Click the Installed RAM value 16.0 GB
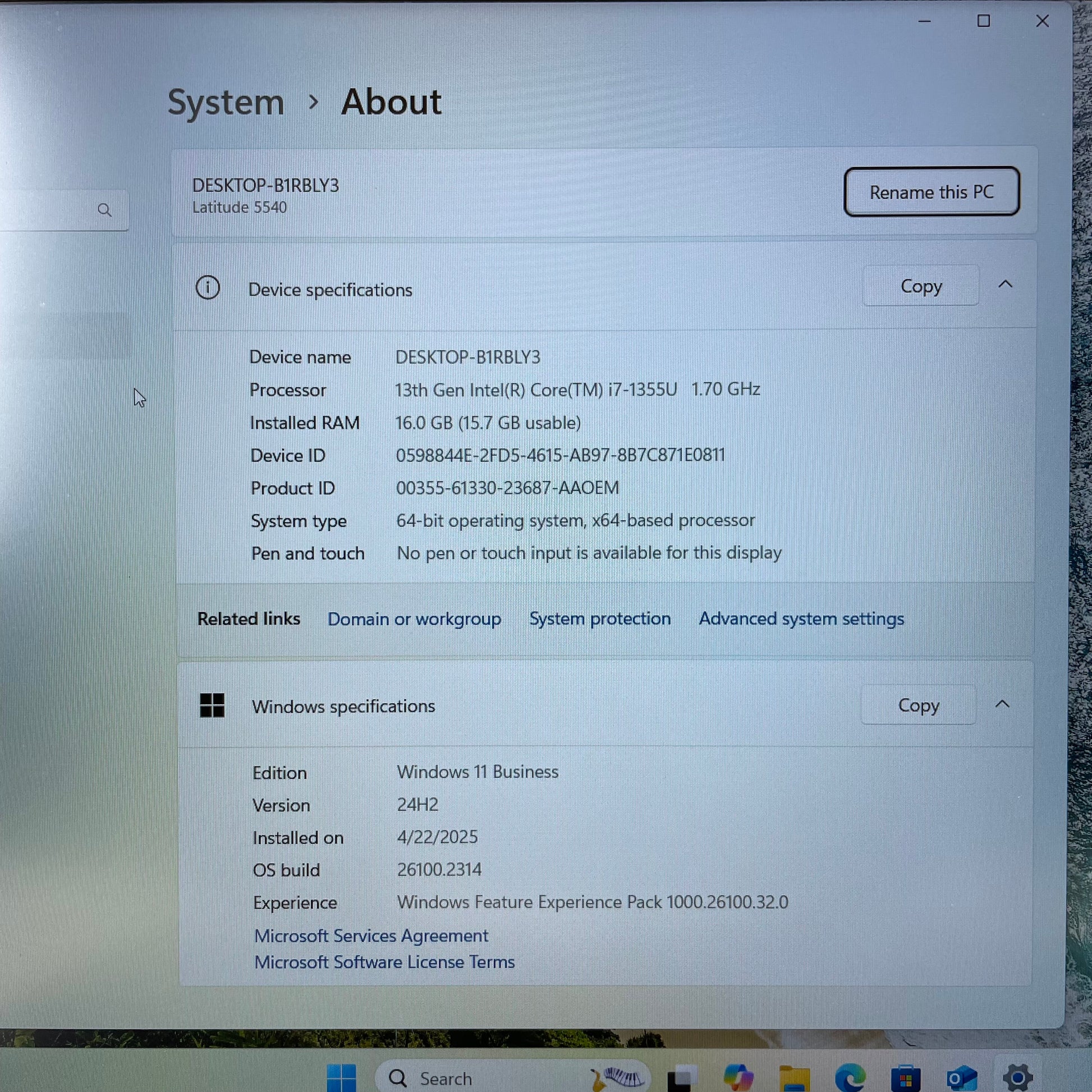Screen dimensions: 1092x1092 488,423
